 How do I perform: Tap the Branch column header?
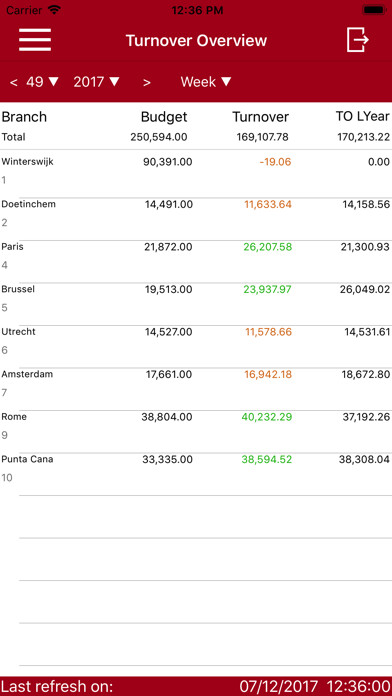coord(24,117)
